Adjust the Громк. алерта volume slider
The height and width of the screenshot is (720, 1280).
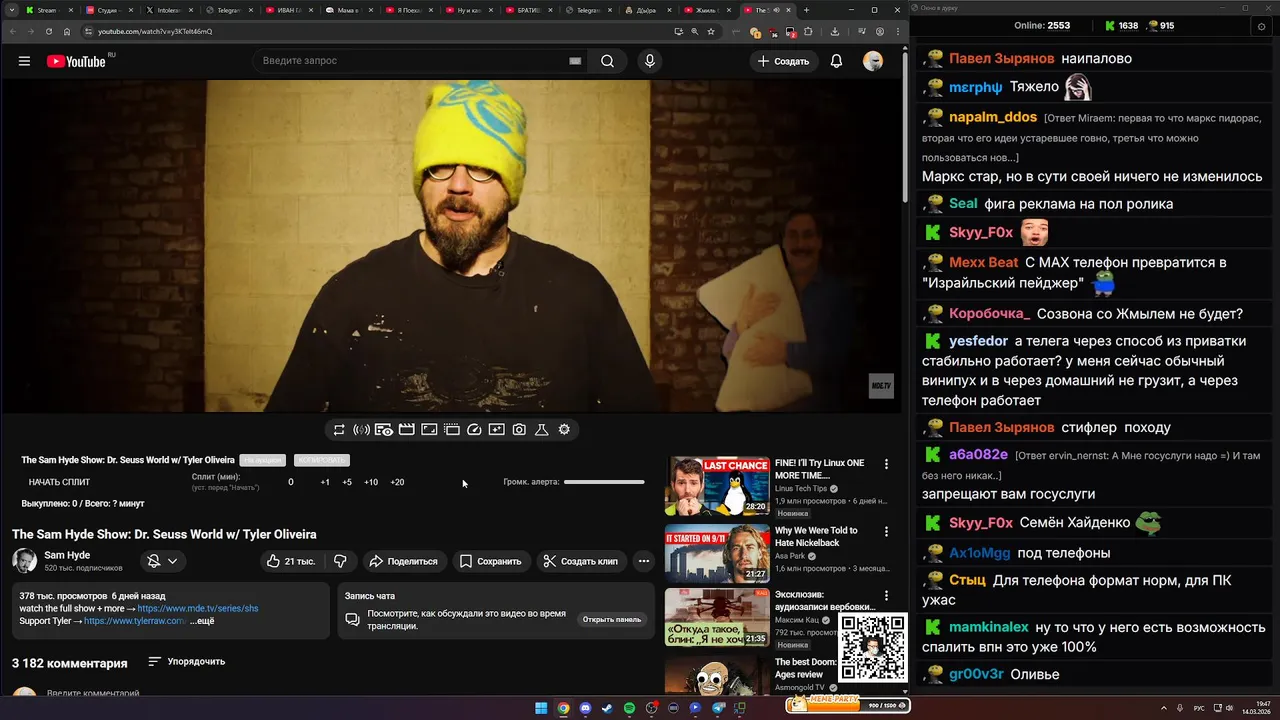[604, 482]
